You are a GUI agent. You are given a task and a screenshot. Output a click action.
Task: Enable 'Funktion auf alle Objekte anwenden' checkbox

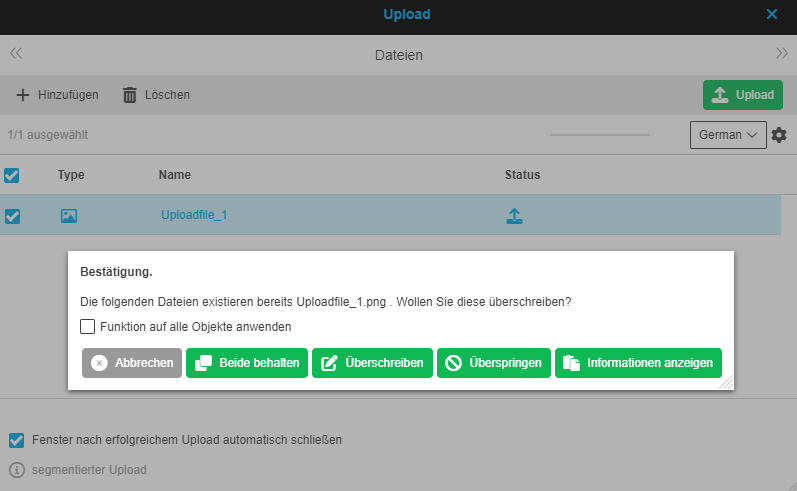(87, 326)
